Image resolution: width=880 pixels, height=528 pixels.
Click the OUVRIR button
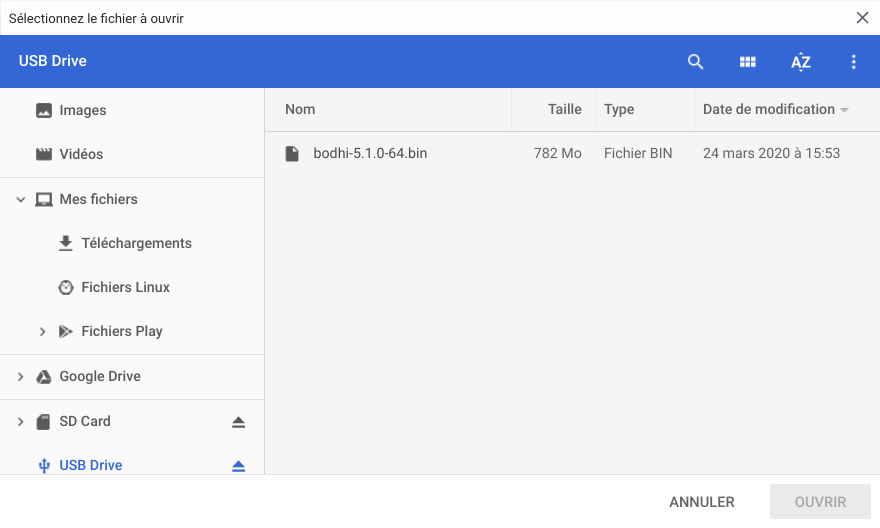(820, 502)
